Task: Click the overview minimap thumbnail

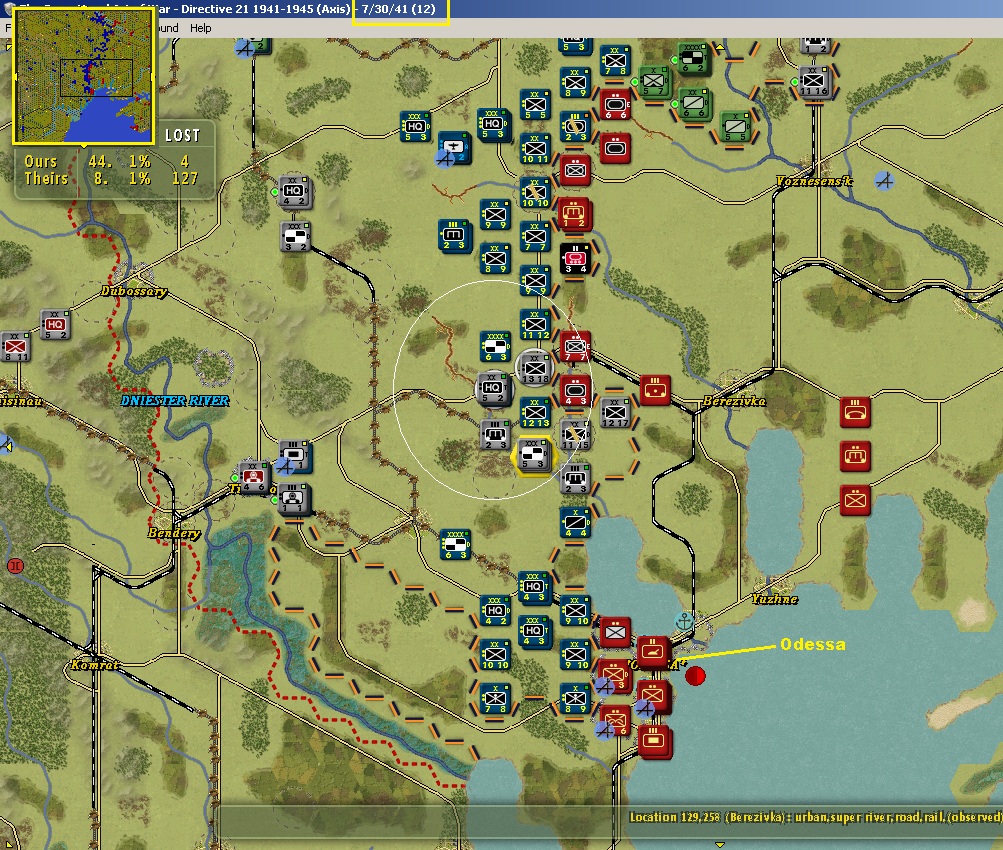Action: pyautogui.click(x=83, y=76)
